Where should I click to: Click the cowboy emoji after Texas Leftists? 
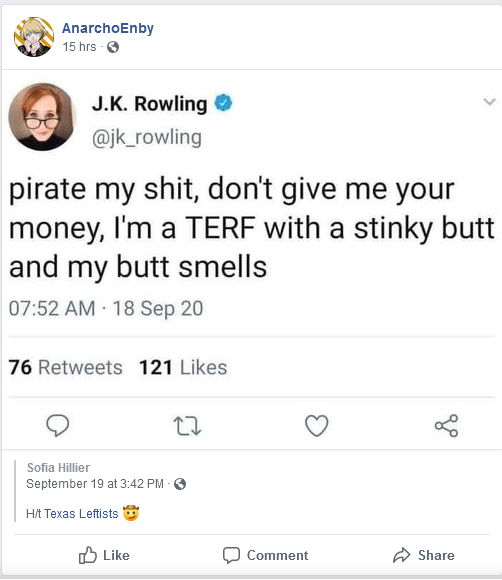pyautogui.click(x=131, y=513)
